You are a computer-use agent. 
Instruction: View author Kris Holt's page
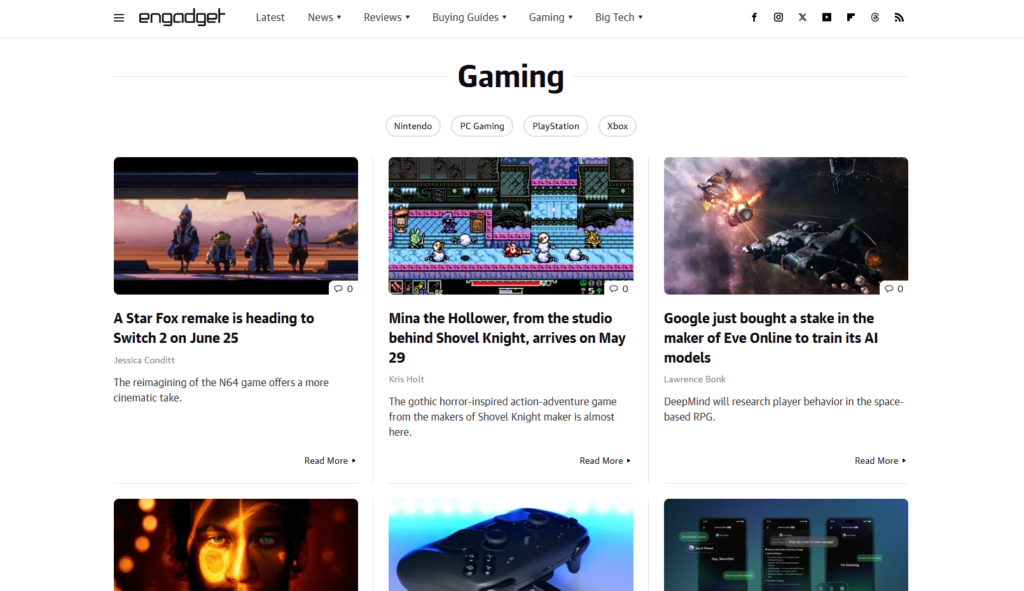click(406, 379)
